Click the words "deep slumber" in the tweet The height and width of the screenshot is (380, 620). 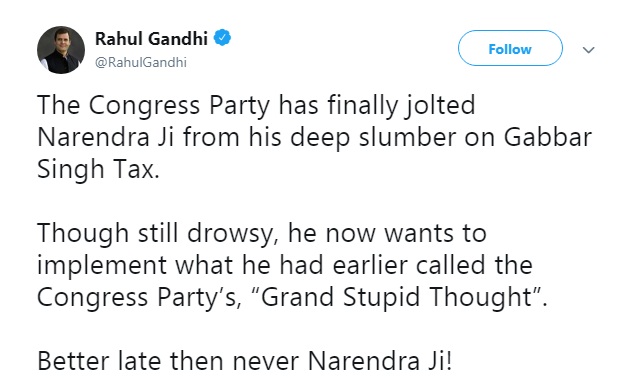[373, 138]
